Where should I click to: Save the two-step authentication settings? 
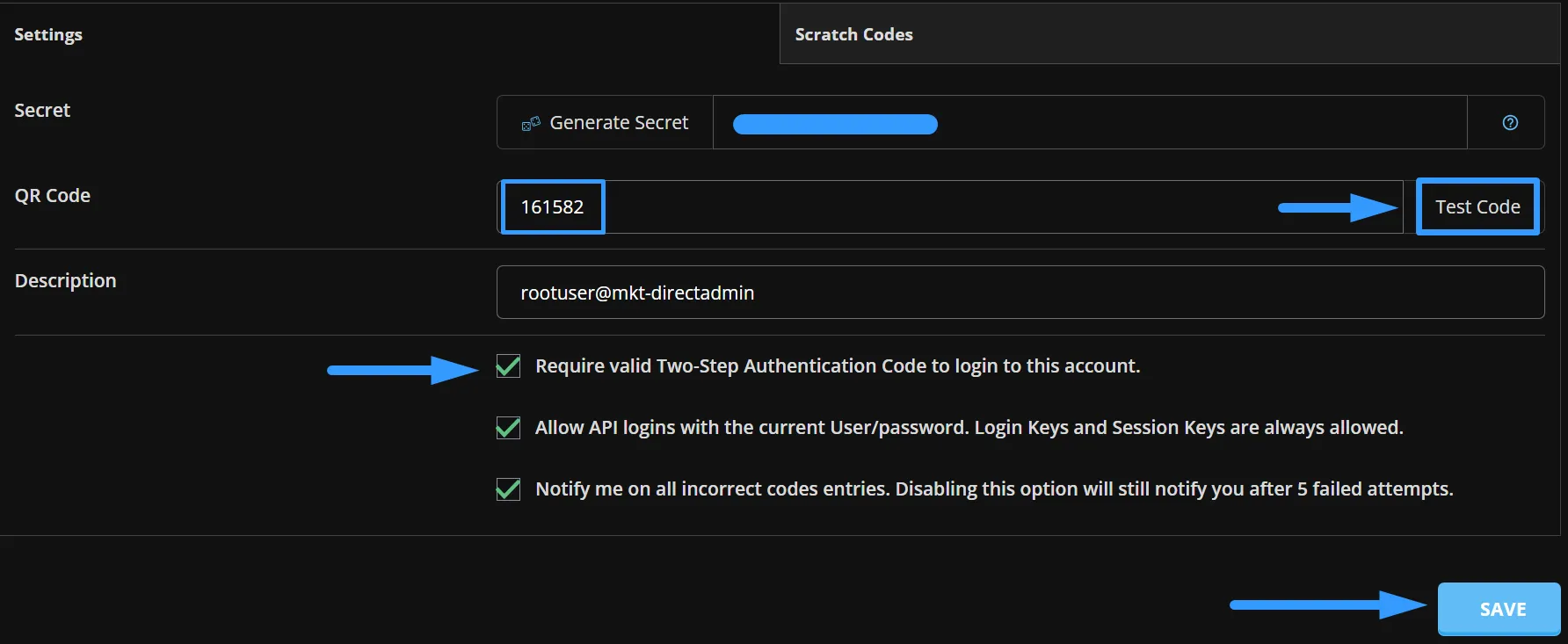click(x=1499, y=609)
